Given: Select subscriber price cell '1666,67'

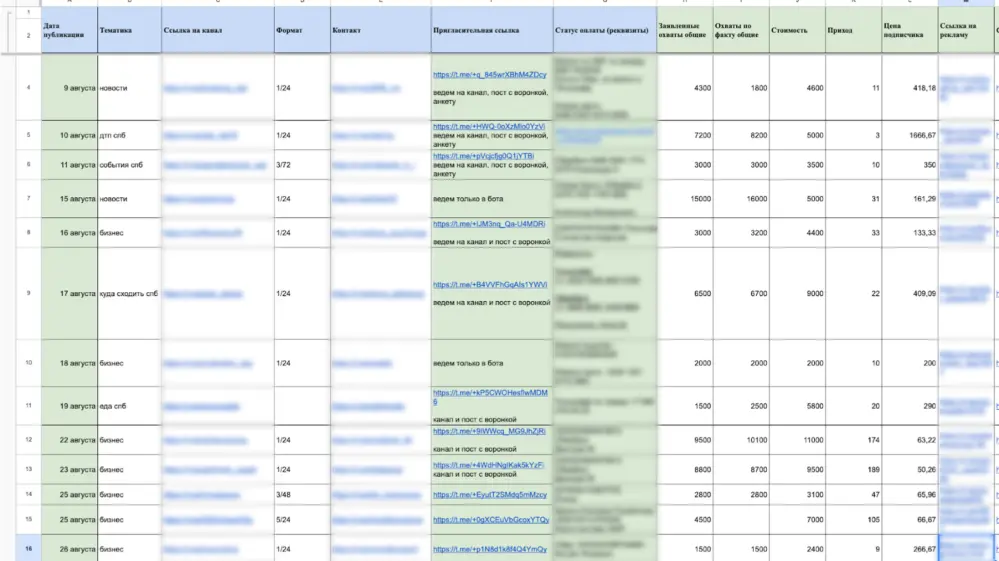Looking at the screenshot, I should pos(910,135).
